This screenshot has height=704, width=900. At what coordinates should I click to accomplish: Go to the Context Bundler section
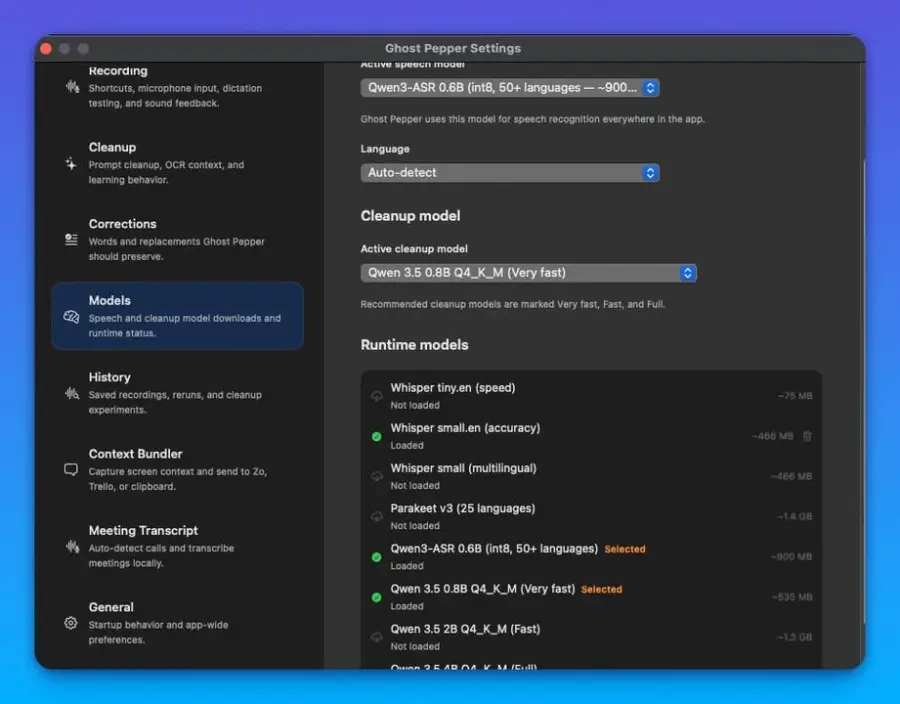[177, 469]
